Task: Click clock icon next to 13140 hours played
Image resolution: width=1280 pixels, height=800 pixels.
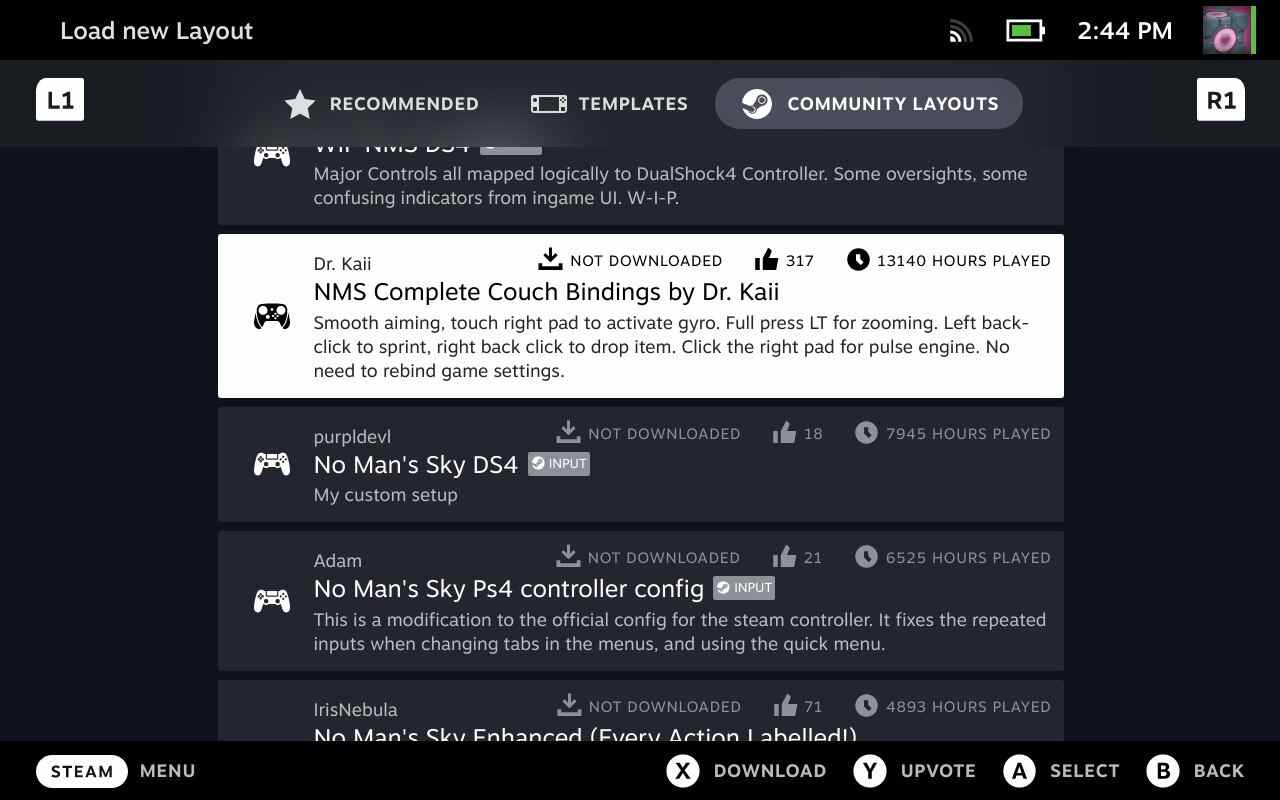Action: coord(858,260)
